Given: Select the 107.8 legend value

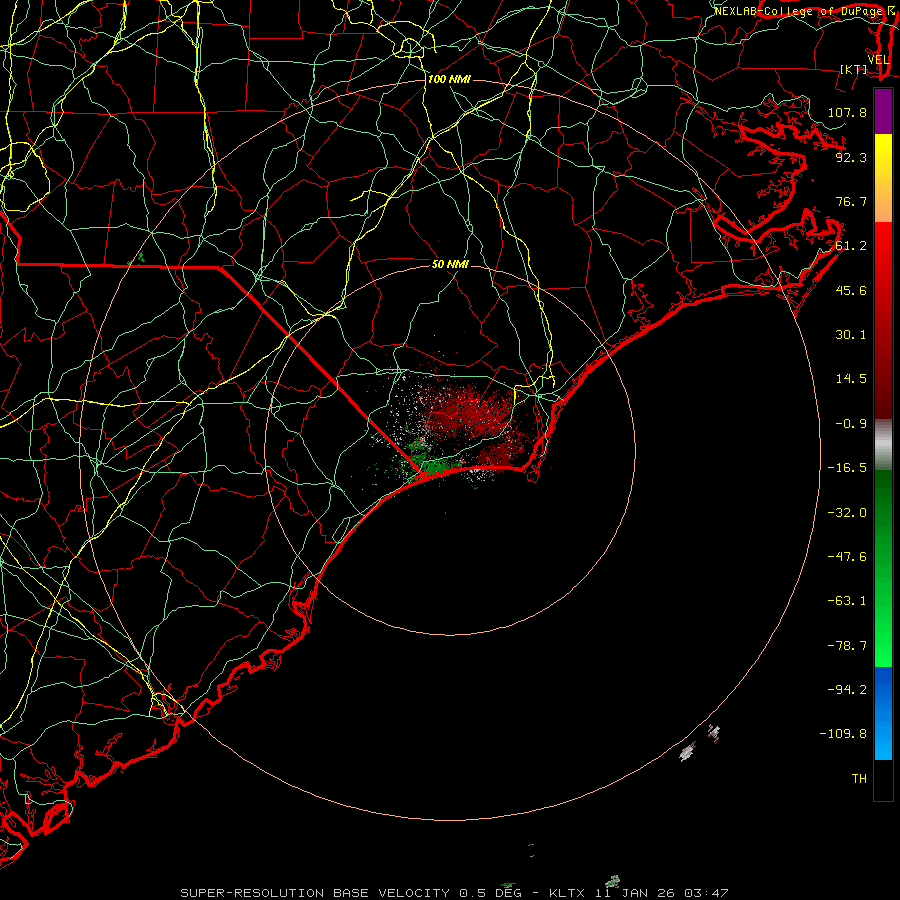Looking at the screenshot, I should click(x=847, y=112).
